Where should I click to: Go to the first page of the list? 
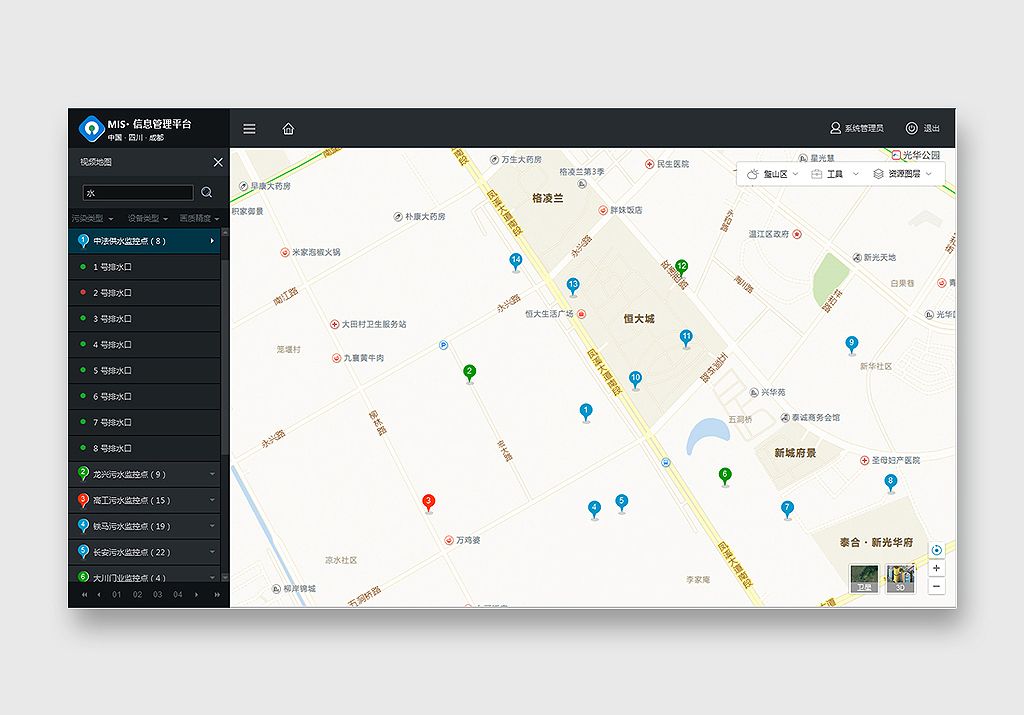[84, 595]
